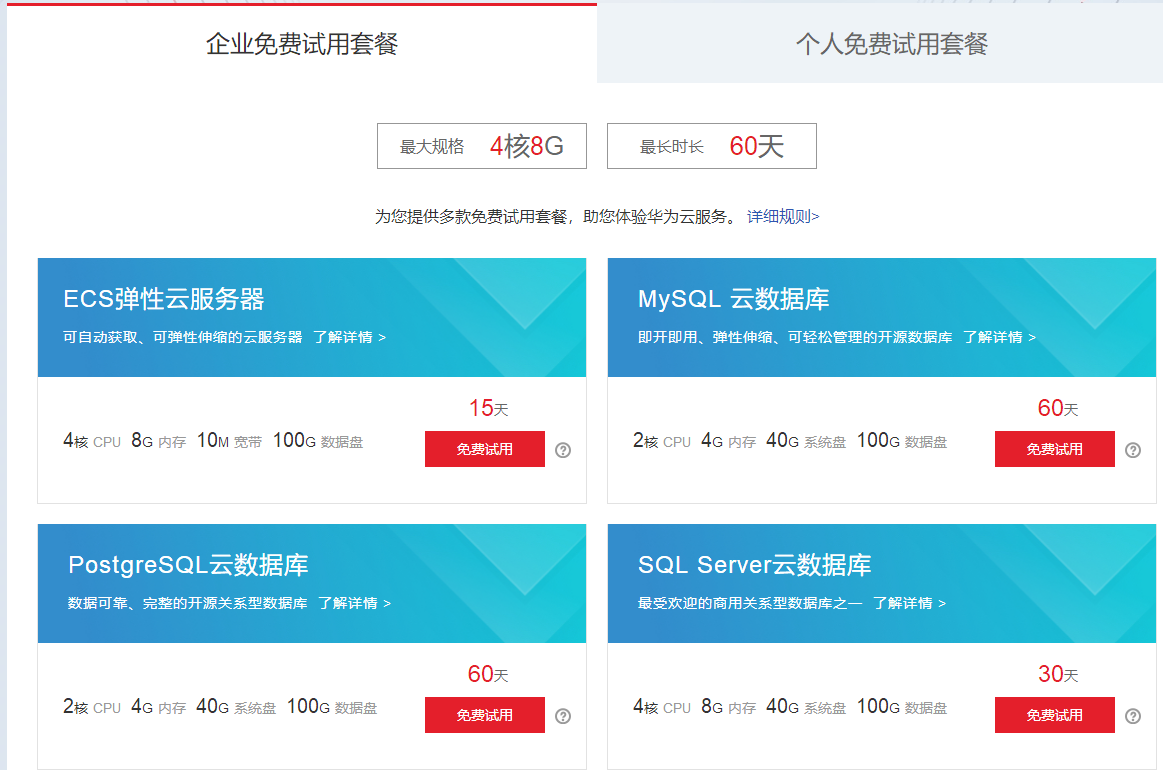Click the 最长时长 60天 box

(711, 146)
